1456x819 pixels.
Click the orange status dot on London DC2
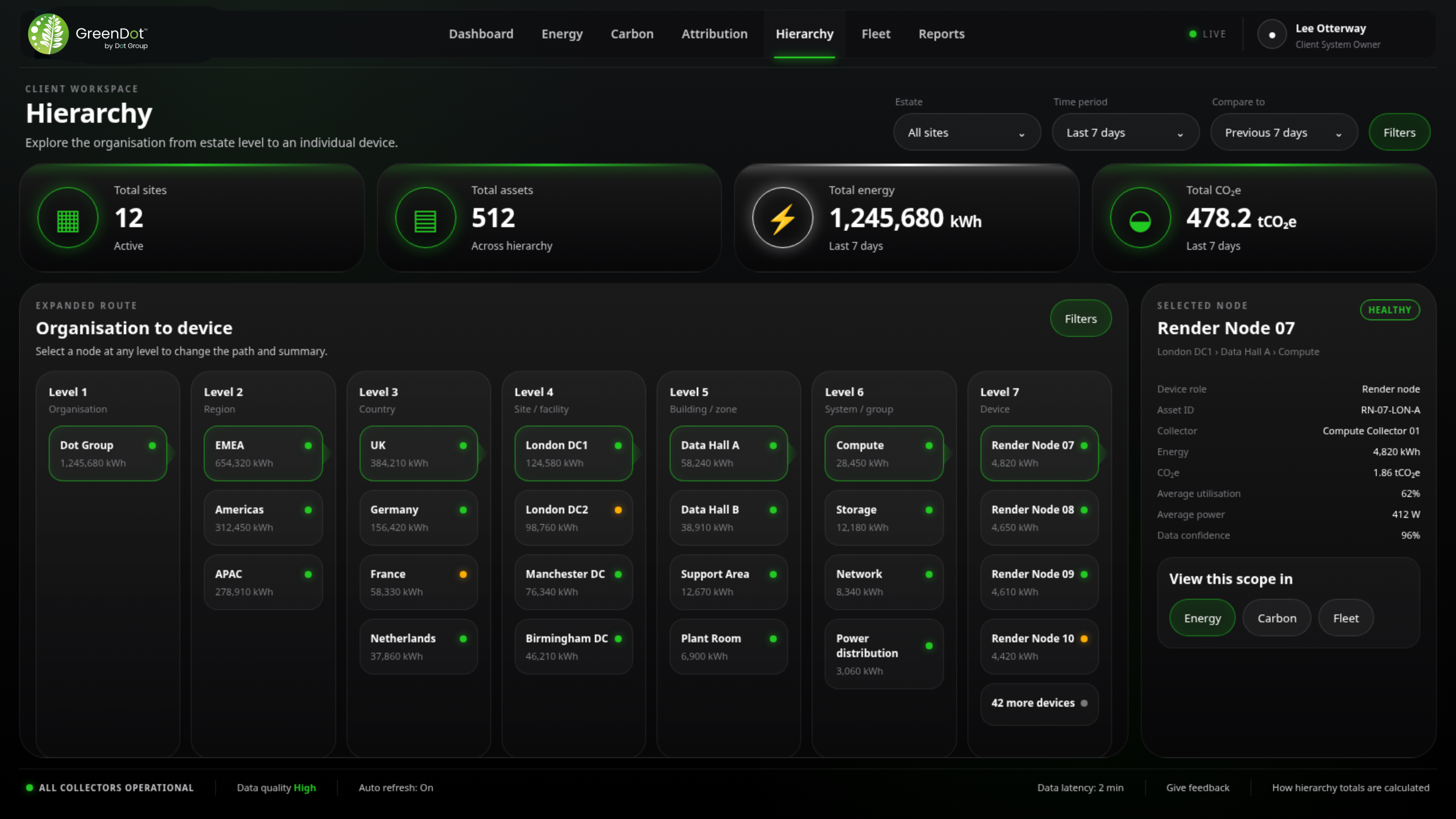tap(618, 510)
